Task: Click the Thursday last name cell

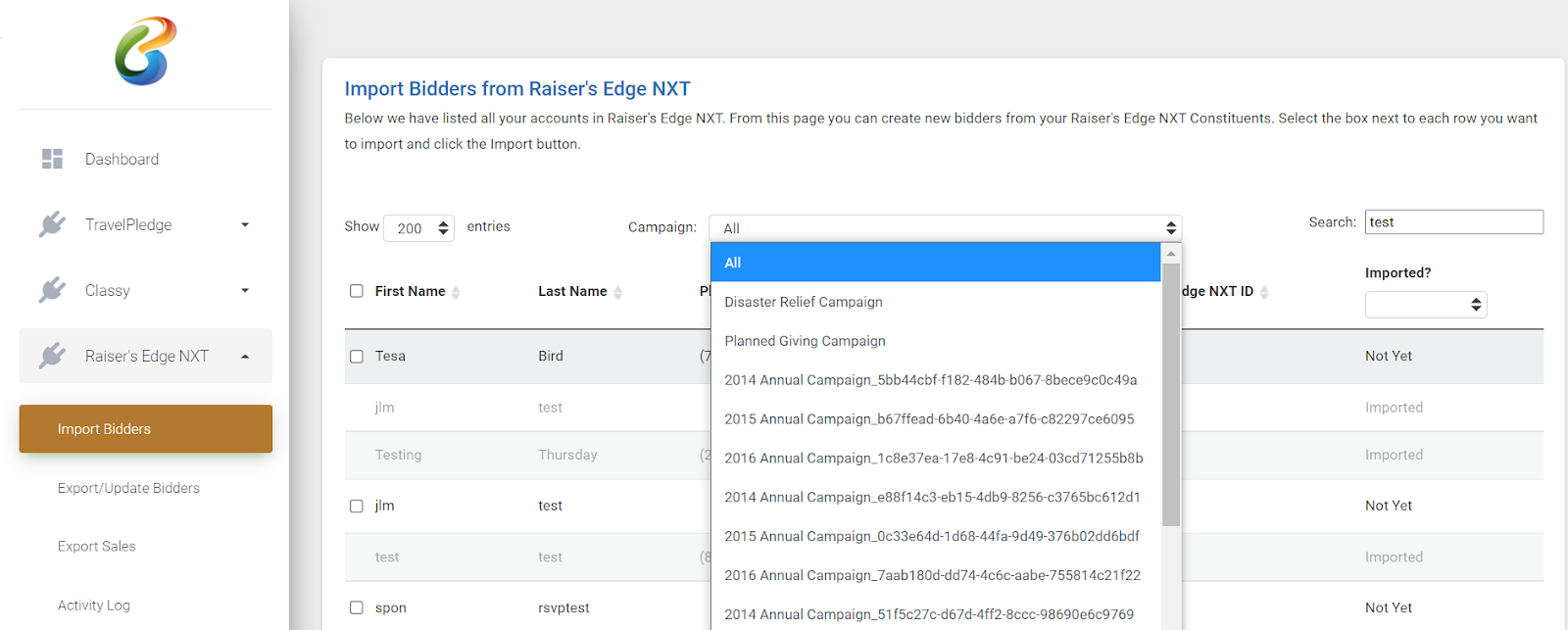Action: 567,456
